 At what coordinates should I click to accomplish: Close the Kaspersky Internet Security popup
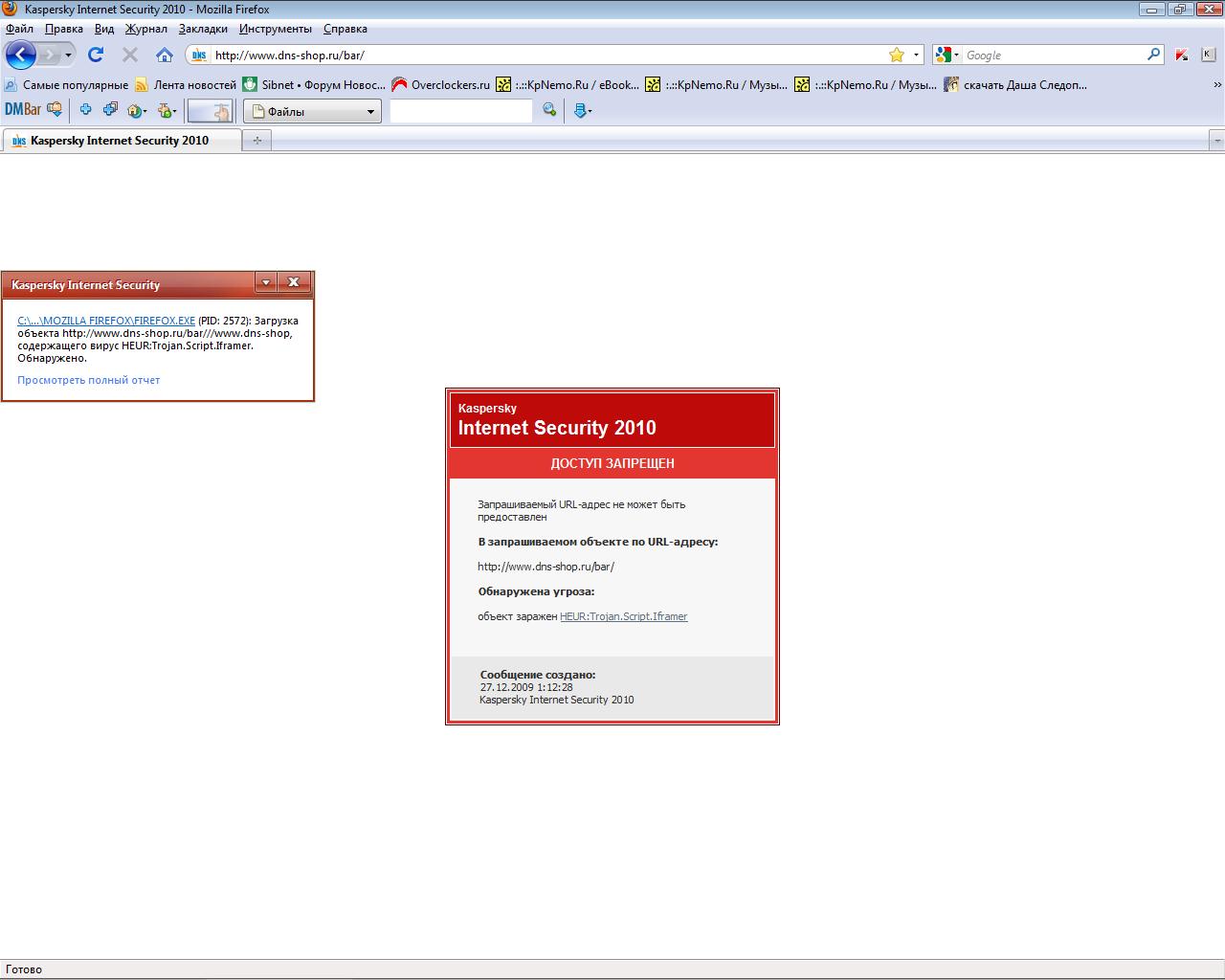(x=294, y=282)
